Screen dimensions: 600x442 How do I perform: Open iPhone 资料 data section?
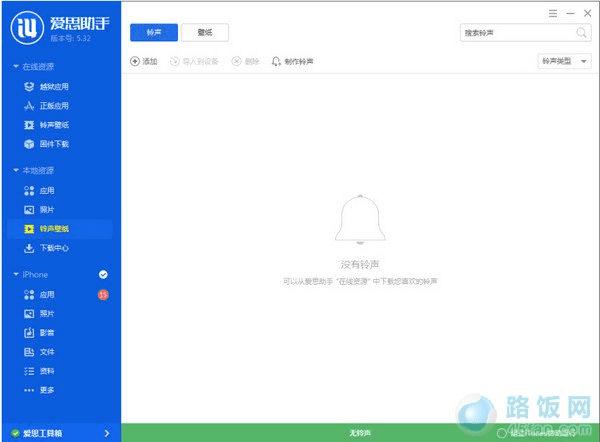[39, 371]
